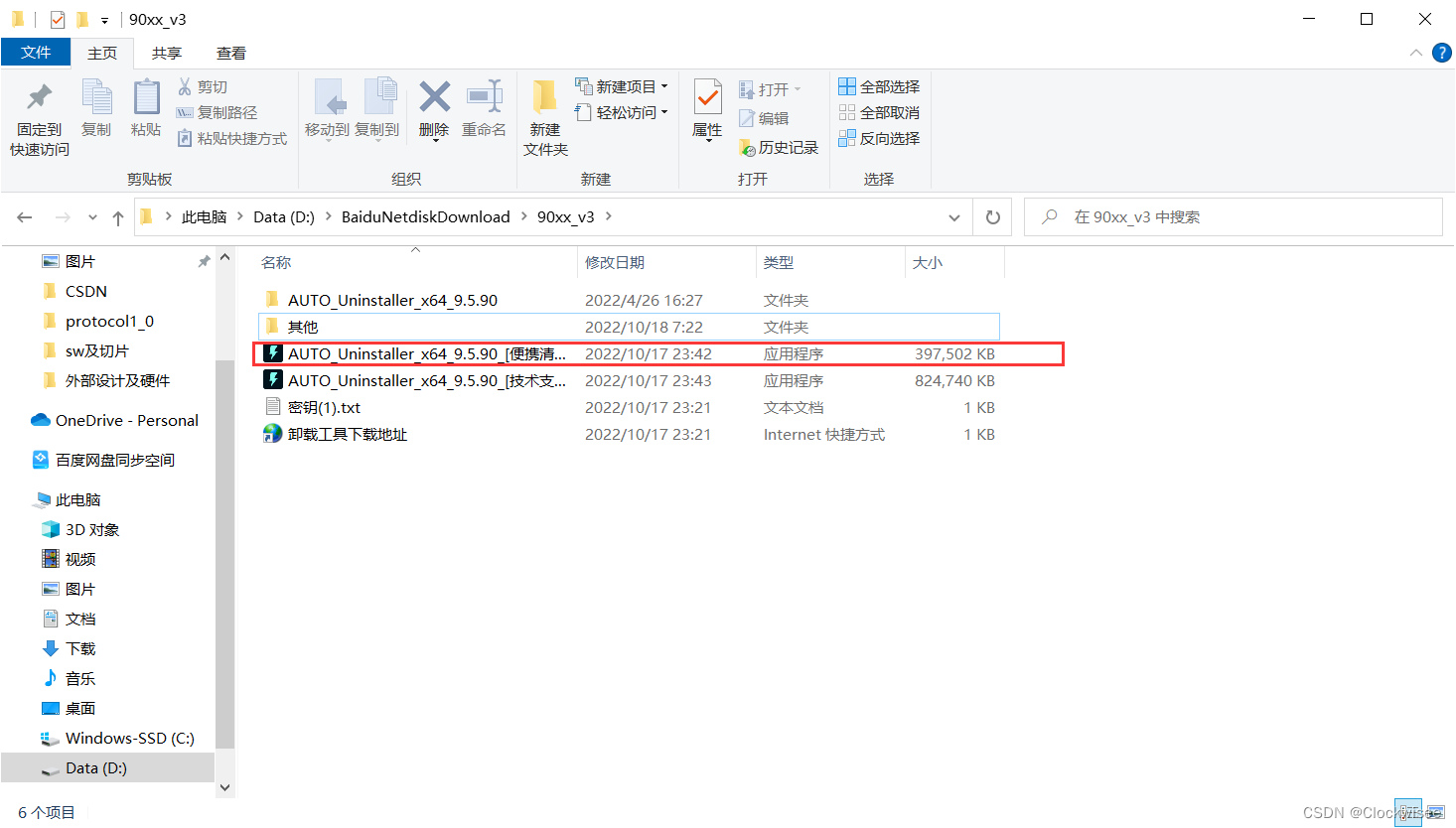The width and height of the screenshot is (1456, 828).
Task: Select the AUTO_Uninstaller_x64_9.5.90 folder
Action: [630, 300]
